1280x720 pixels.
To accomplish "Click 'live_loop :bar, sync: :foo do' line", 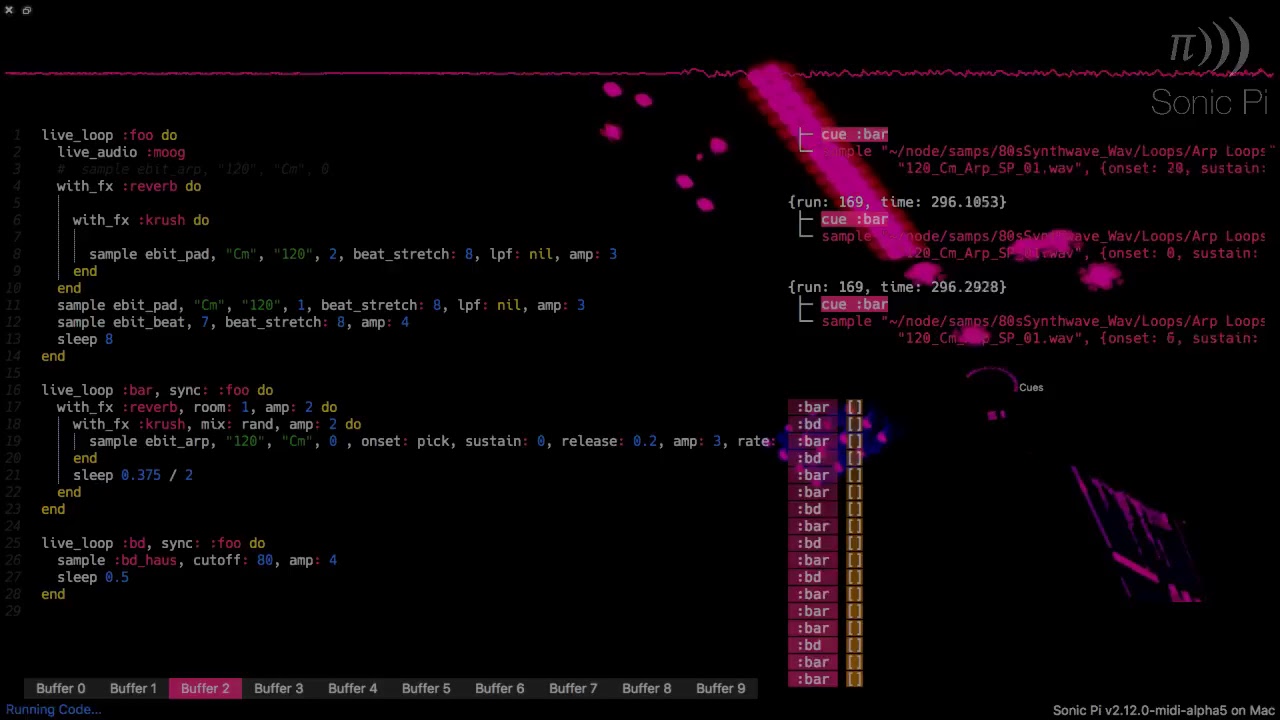I will pos(157,390).
